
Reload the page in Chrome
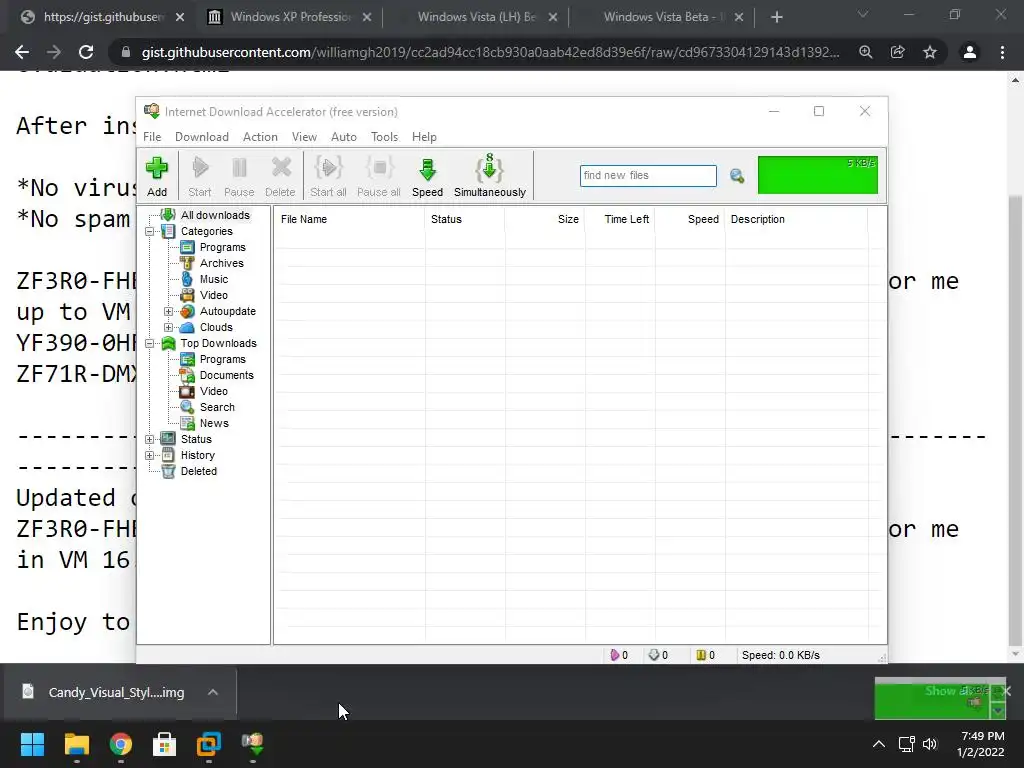[86, 52]
